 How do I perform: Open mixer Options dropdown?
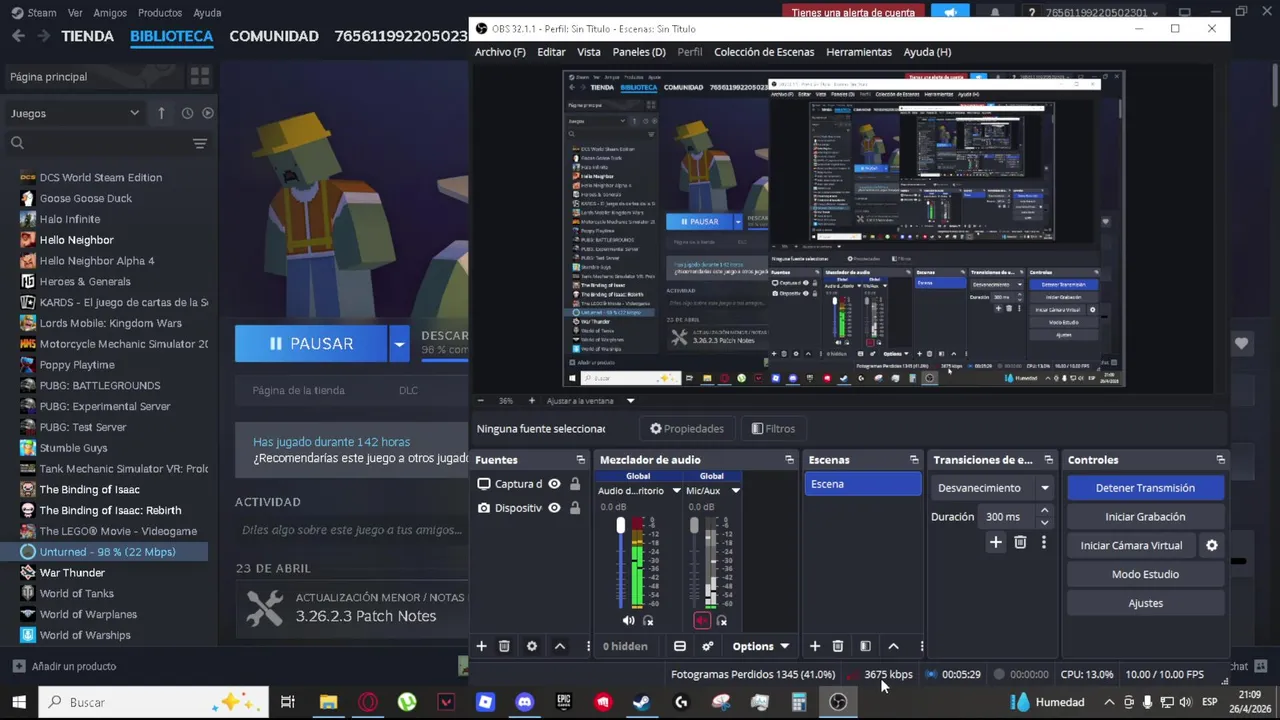click(760, 646)
